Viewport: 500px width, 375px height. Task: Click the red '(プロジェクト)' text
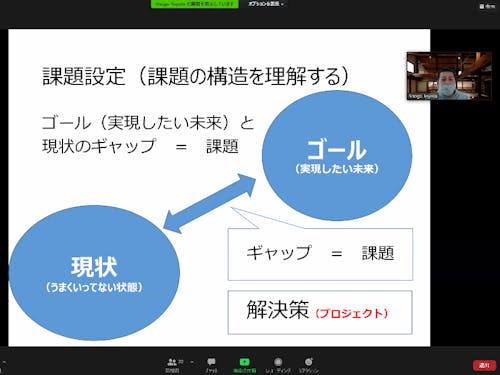pyautogui.click(x=352, y=313)
